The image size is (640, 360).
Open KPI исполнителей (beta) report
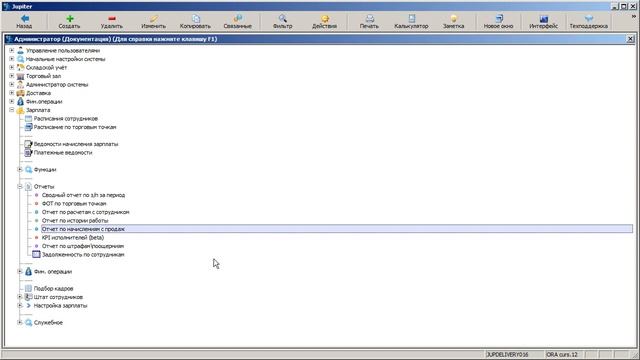click(73, 238)
